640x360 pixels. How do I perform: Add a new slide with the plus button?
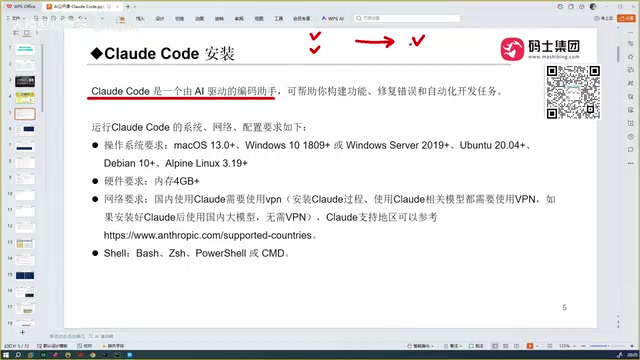(22, 332)
